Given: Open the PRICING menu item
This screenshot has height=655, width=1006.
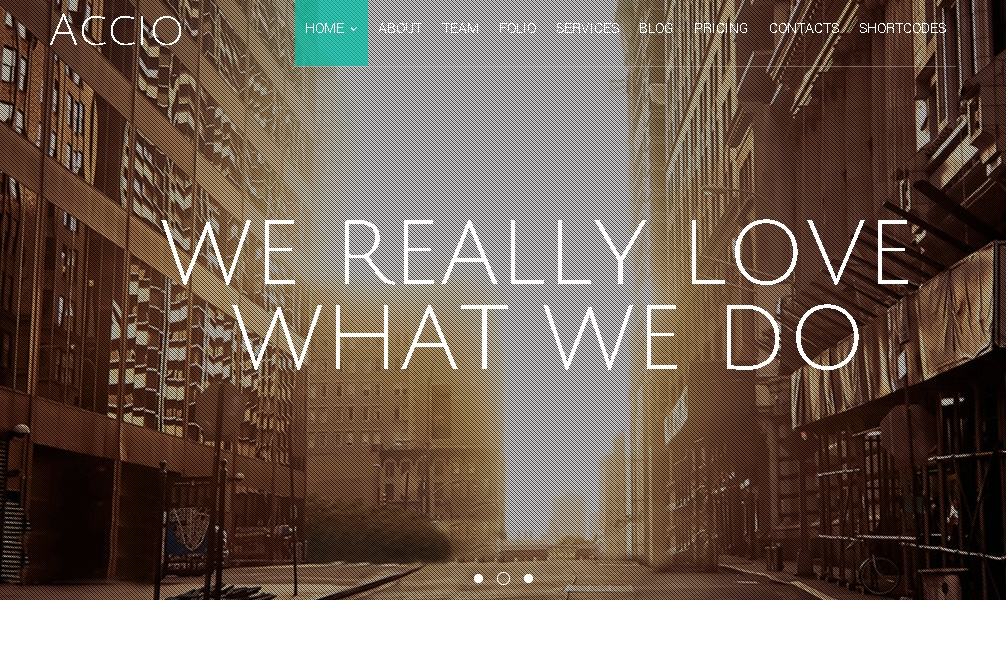Looking at the screenshot, I should [x=721, y=28].
